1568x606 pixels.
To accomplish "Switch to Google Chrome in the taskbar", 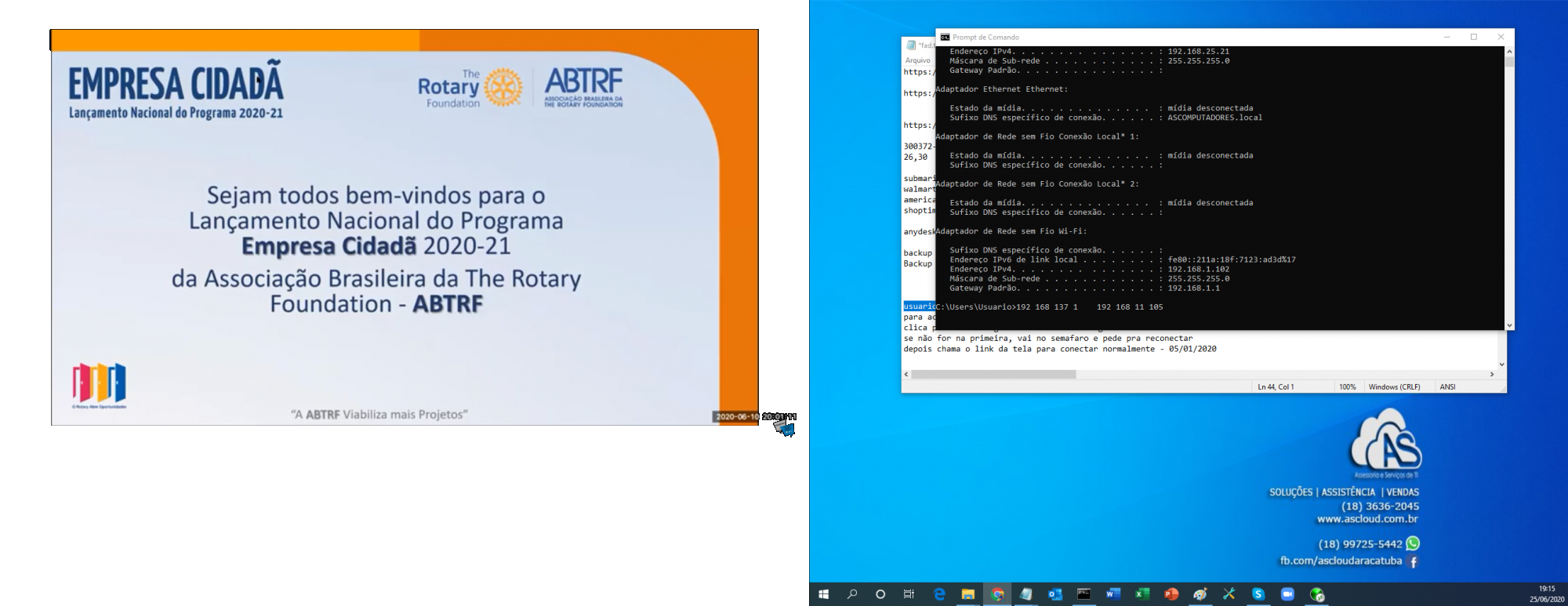I will (x=997, y=594).
